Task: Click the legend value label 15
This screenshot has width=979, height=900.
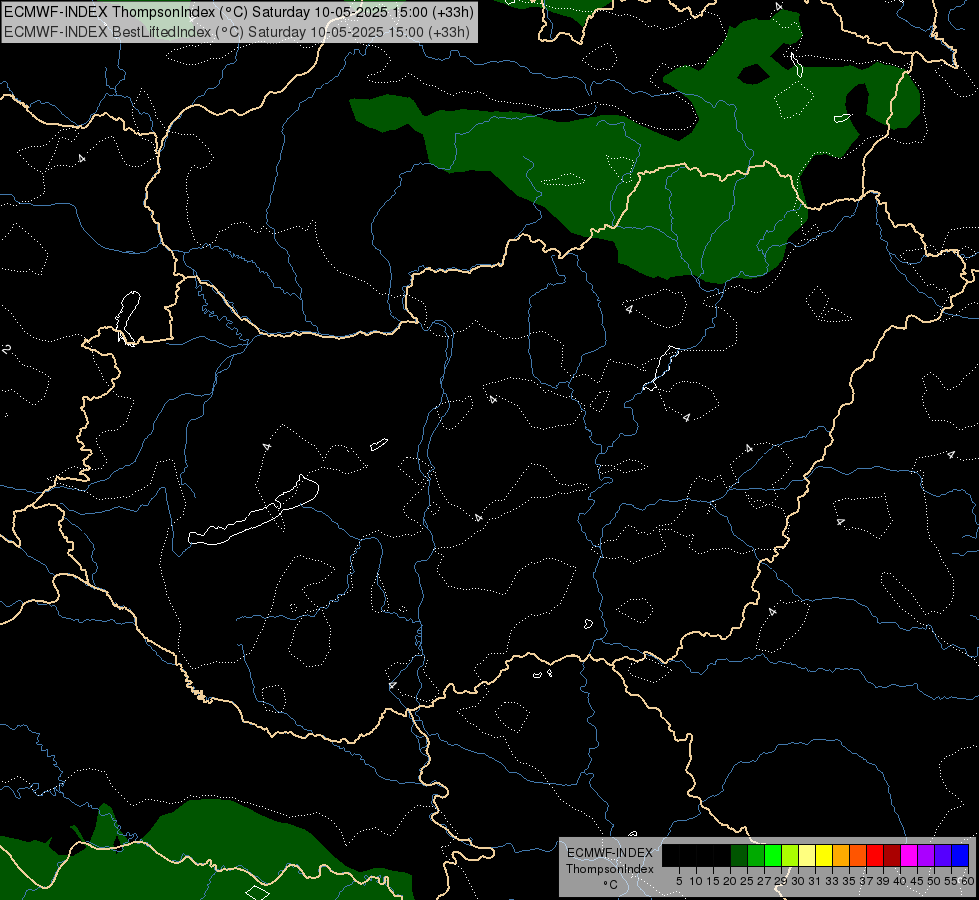Action: 714,881
